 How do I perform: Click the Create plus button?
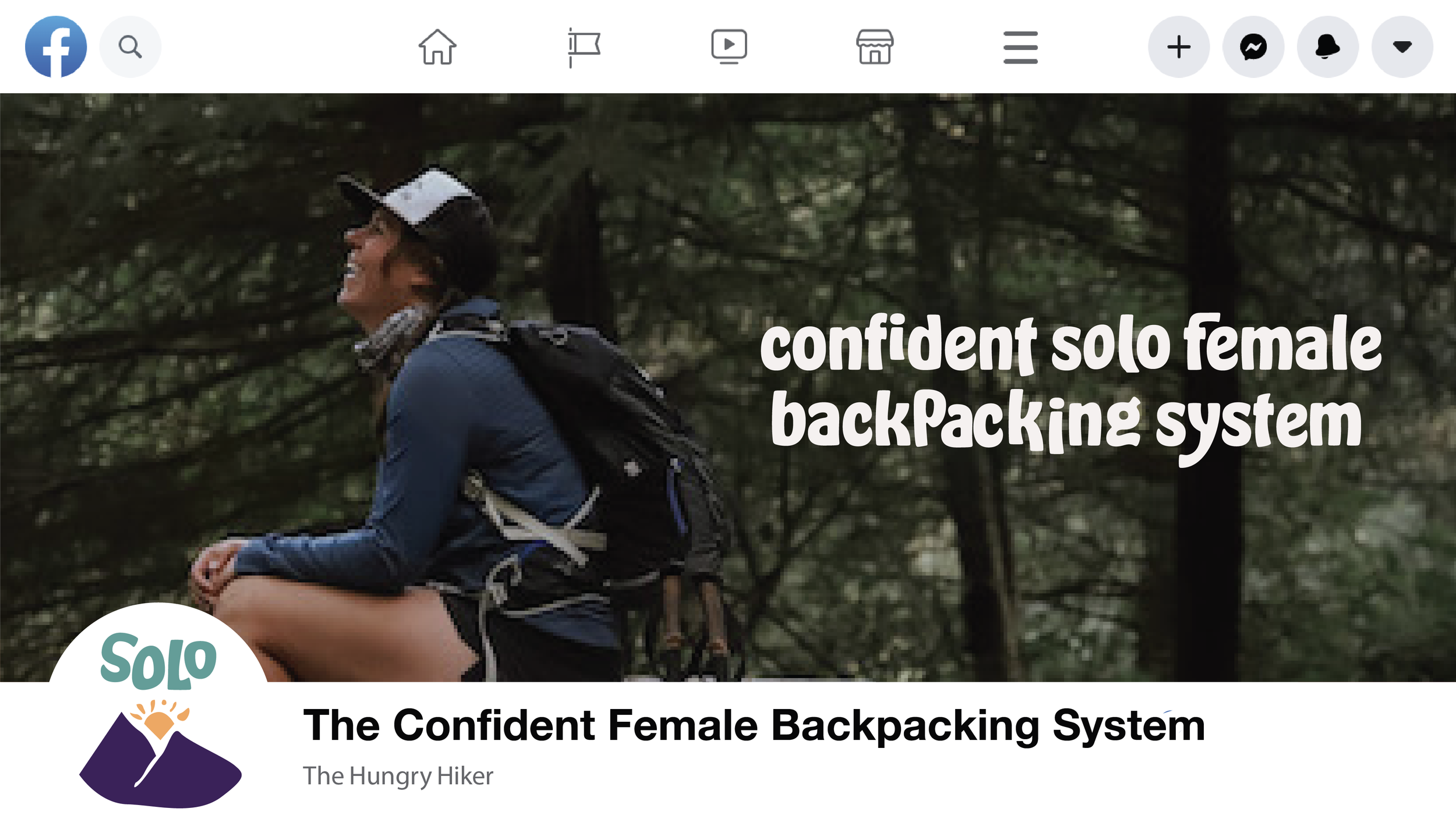pos(1179,47)
